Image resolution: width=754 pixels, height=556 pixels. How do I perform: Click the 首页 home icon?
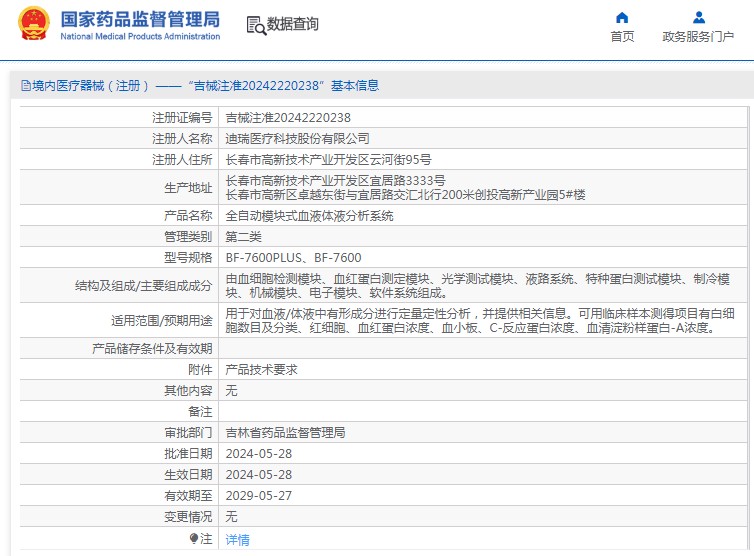(x=622, y=18)
